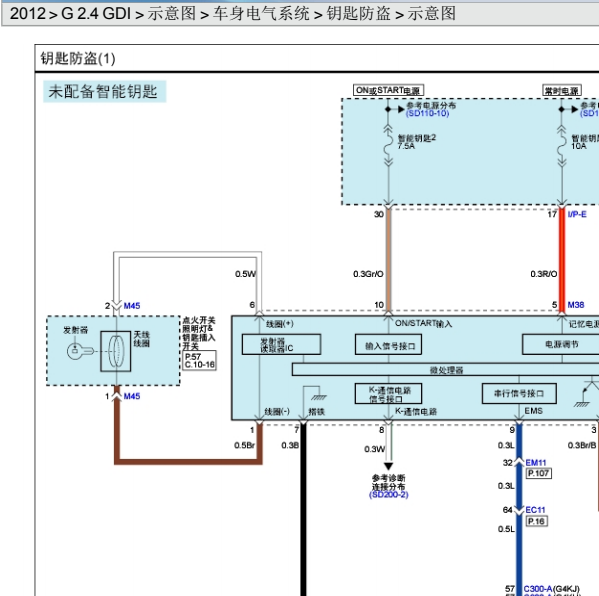Click the 智能钥匙2 7.5A fuse symbol
Screen dimensions: 599x596
click(x=389, y=147)
